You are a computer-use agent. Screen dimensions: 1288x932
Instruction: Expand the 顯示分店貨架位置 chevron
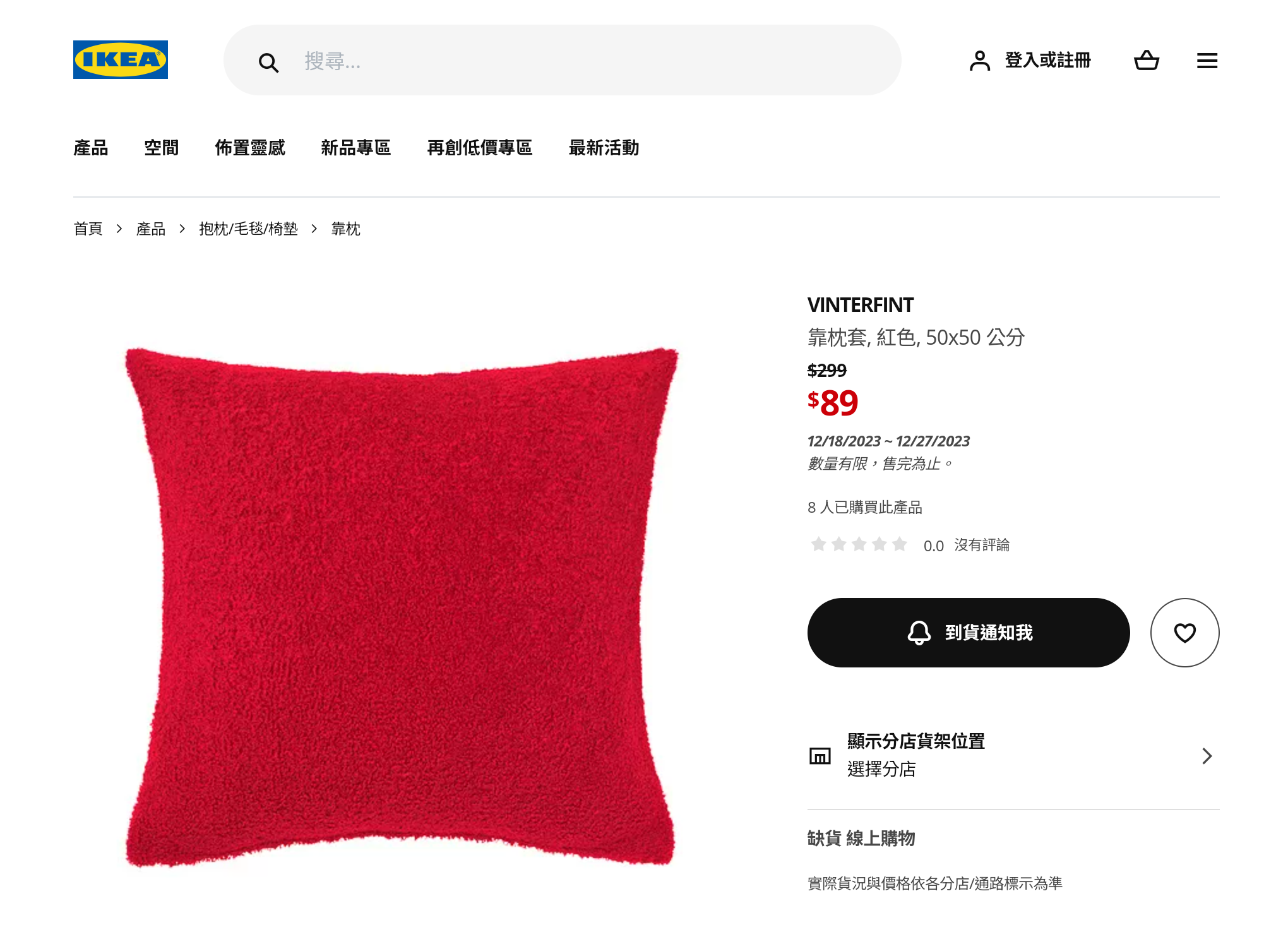point(1207,756)
